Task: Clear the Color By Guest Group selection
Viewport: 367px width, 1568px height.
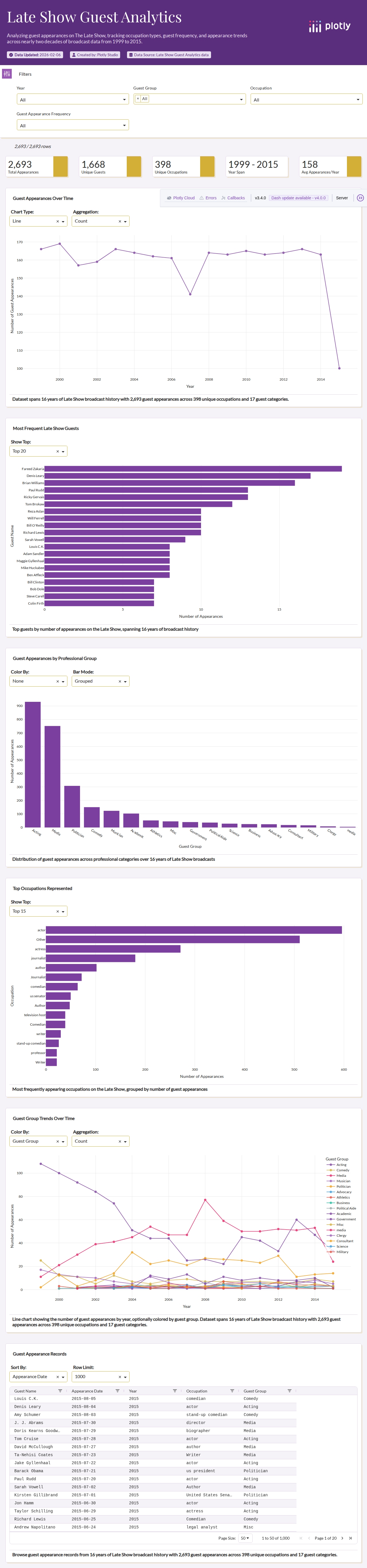Action: pos(57,1141)
